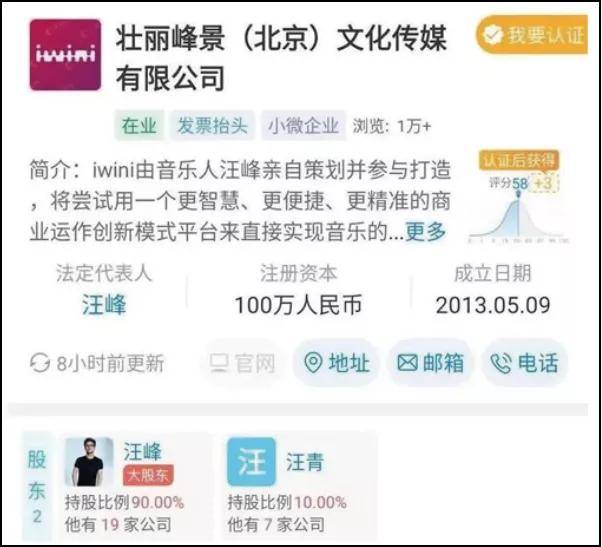
Task: Open shareholder 汪峰's photo thumbnail
Action: click(89, 462)
